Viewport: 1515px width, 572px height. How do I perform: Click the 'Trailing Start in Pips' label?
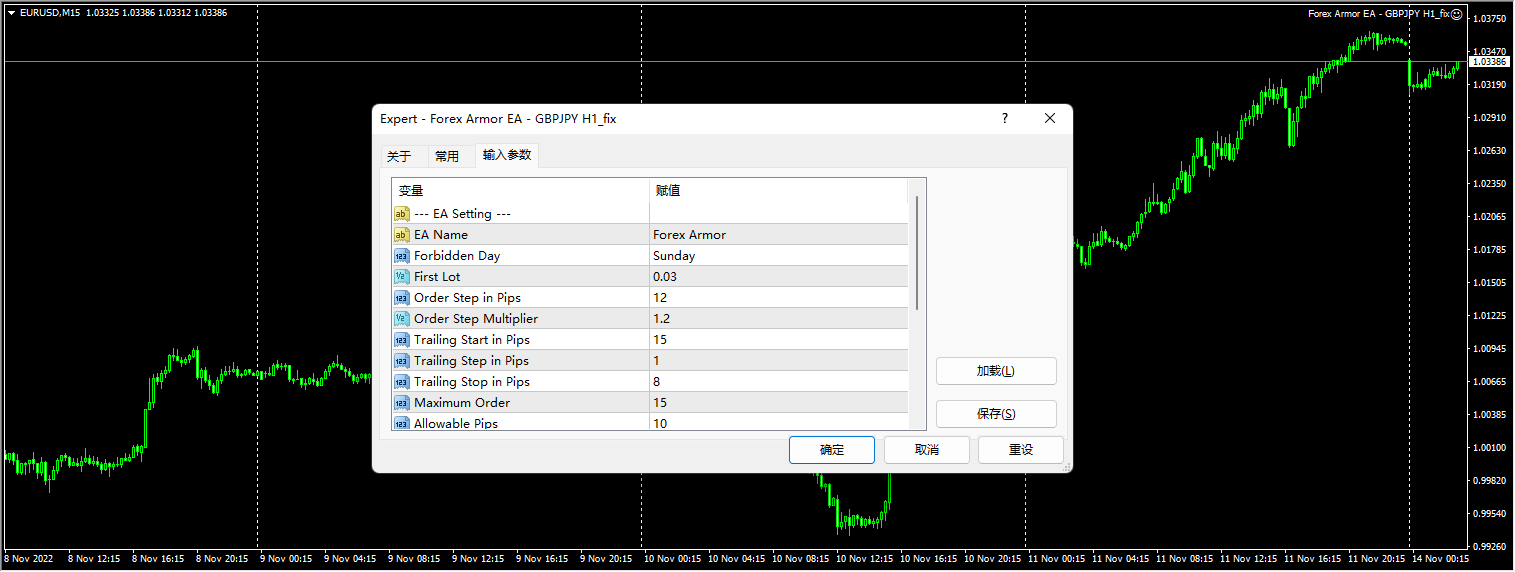click(472, 340)
